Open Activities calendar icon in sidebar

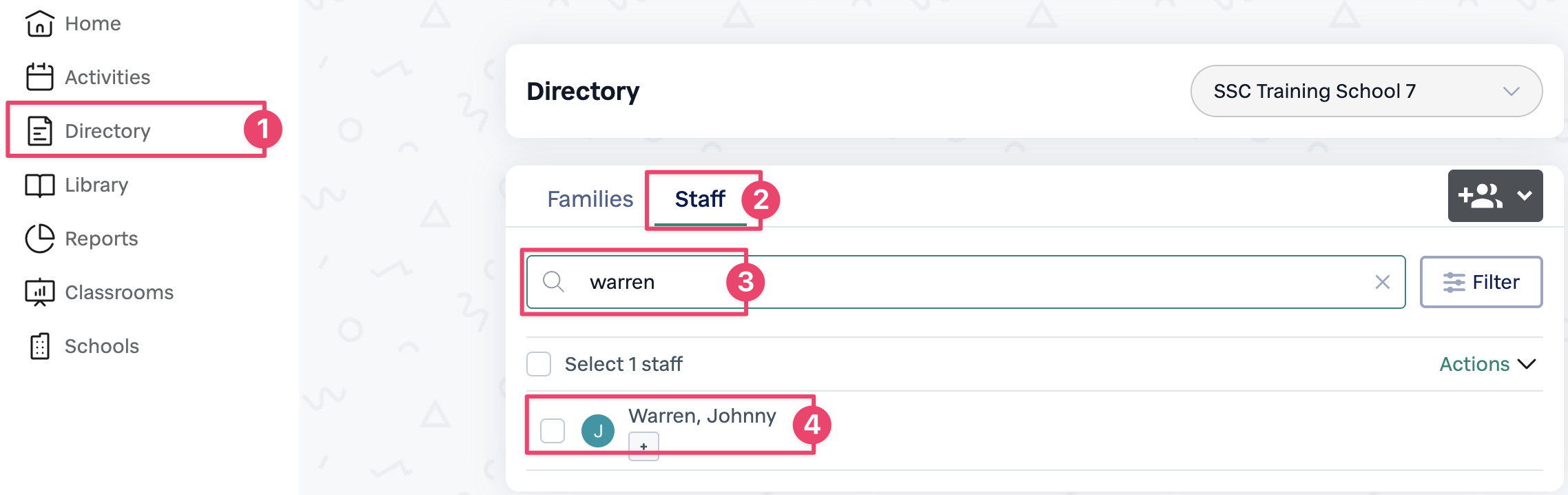point(39,77)
